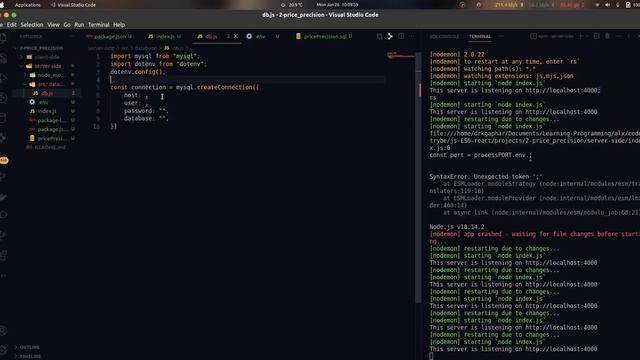Split the editor with the split icon
The image size is (640, 360).
pos(401,36)
